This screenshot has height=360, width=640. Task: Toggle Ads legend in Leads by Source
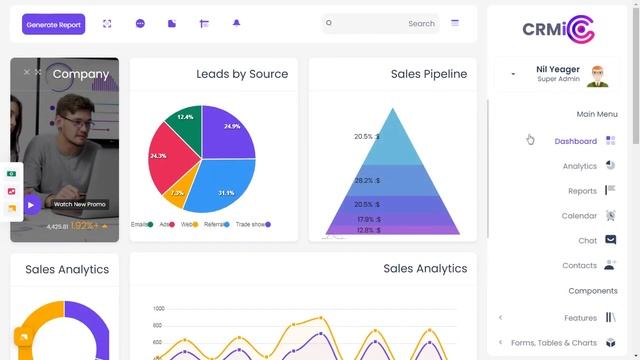pyautogui.click(x=167, y=224)
